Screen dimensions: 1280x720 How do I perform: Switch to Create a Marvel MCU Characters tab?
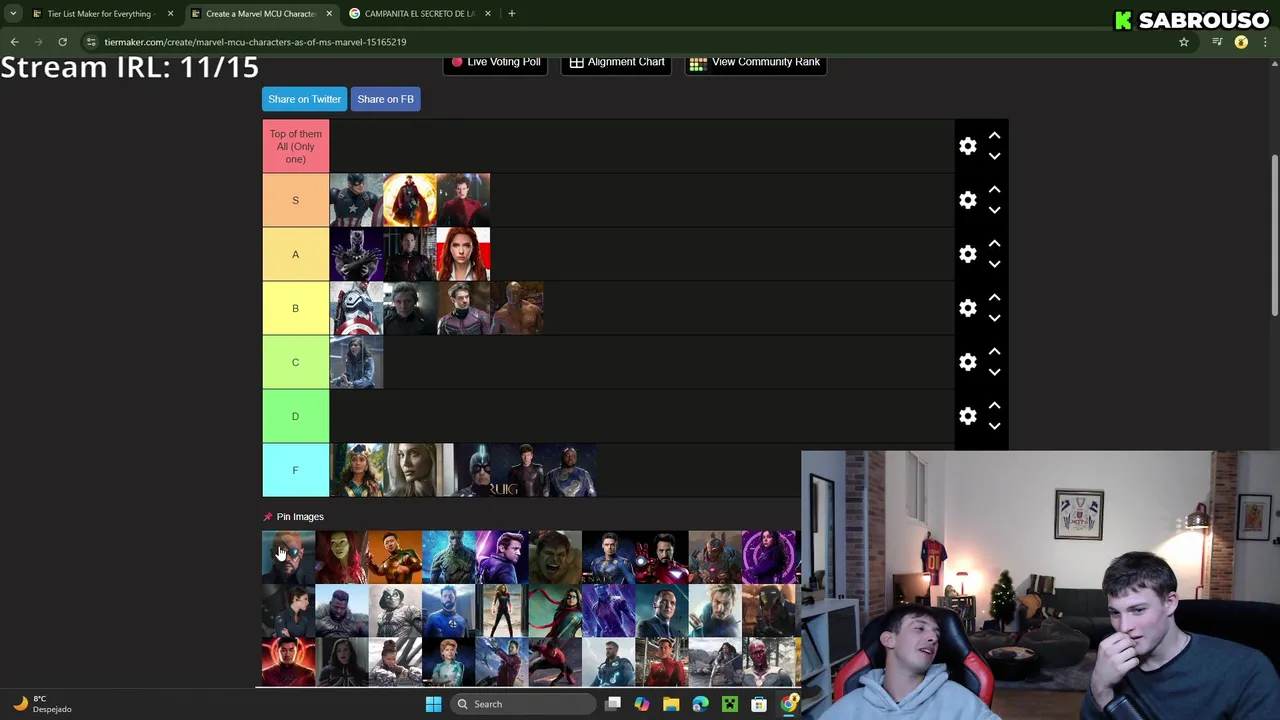[262, 14]
